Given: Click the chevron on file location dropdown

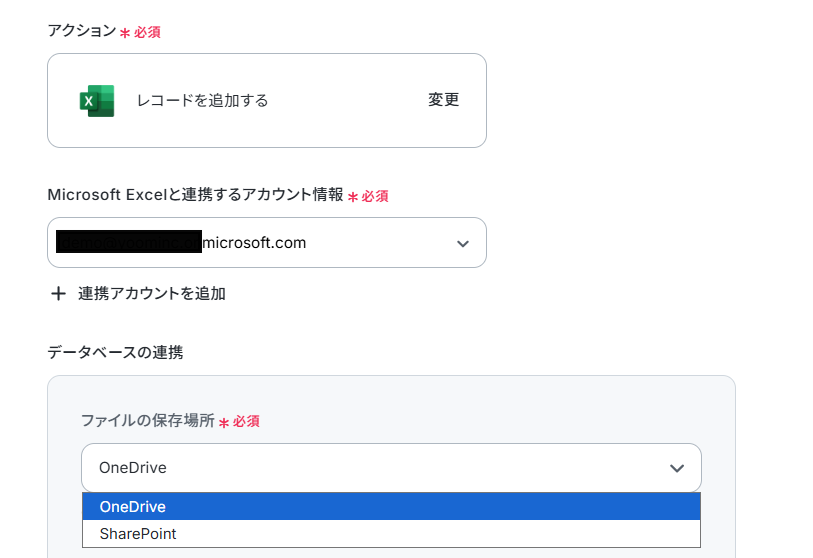Looking at the screenshot, I should pos(677,468).
